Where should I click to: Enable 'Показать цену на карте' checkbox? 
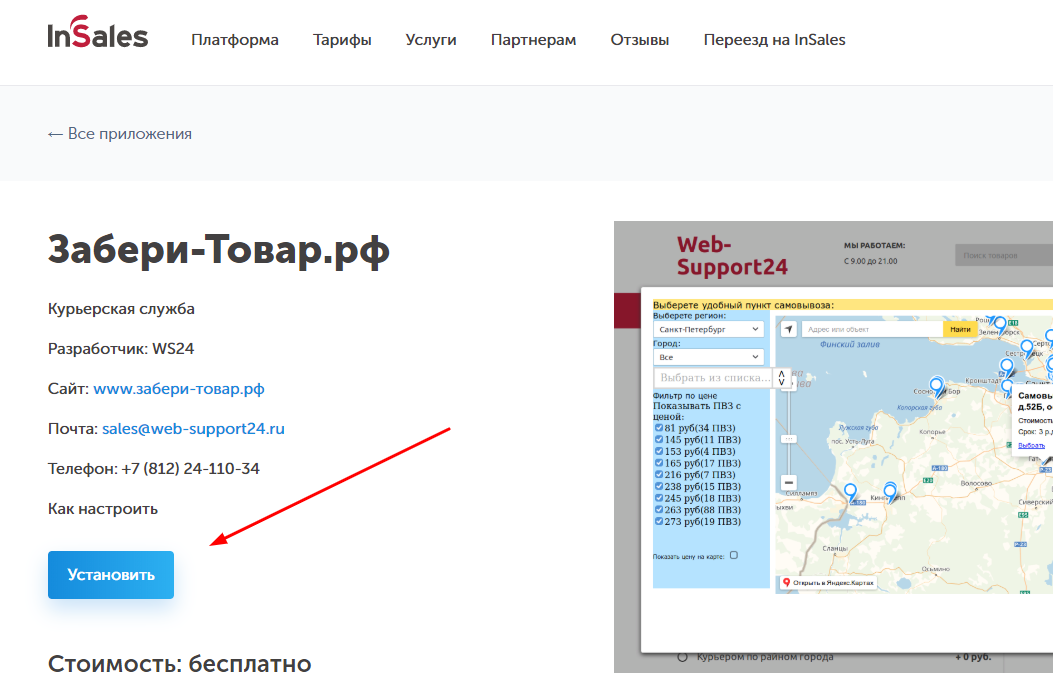734,555
